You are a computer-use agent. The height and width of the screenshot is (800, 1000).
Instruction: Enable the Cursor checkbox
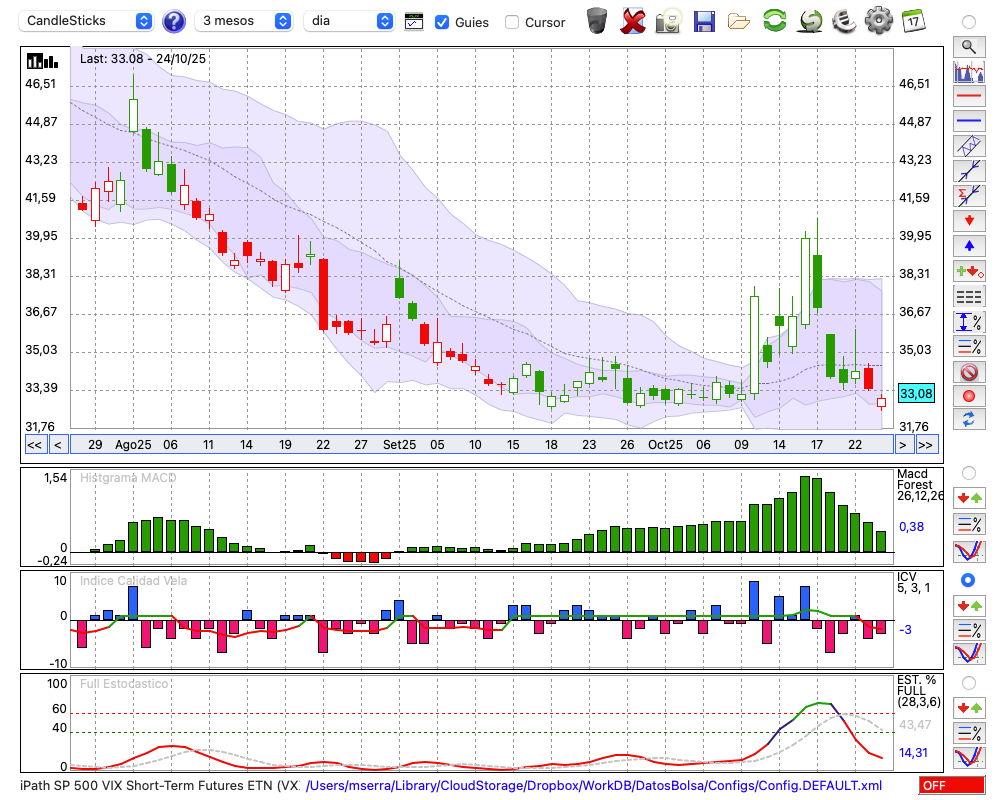pos(512,22)
